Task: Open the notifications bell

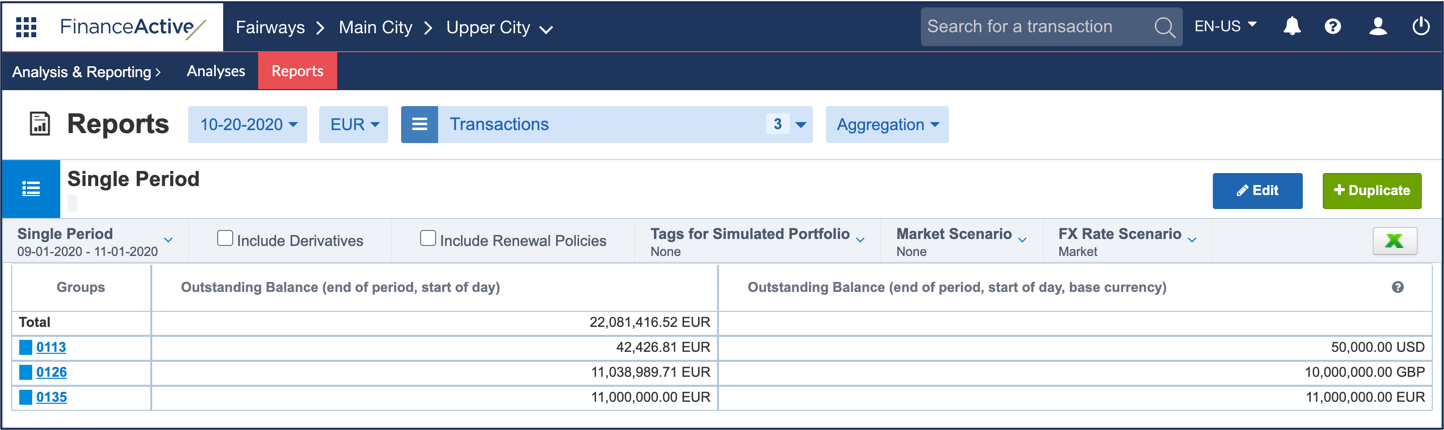Action: point(1292,27)
